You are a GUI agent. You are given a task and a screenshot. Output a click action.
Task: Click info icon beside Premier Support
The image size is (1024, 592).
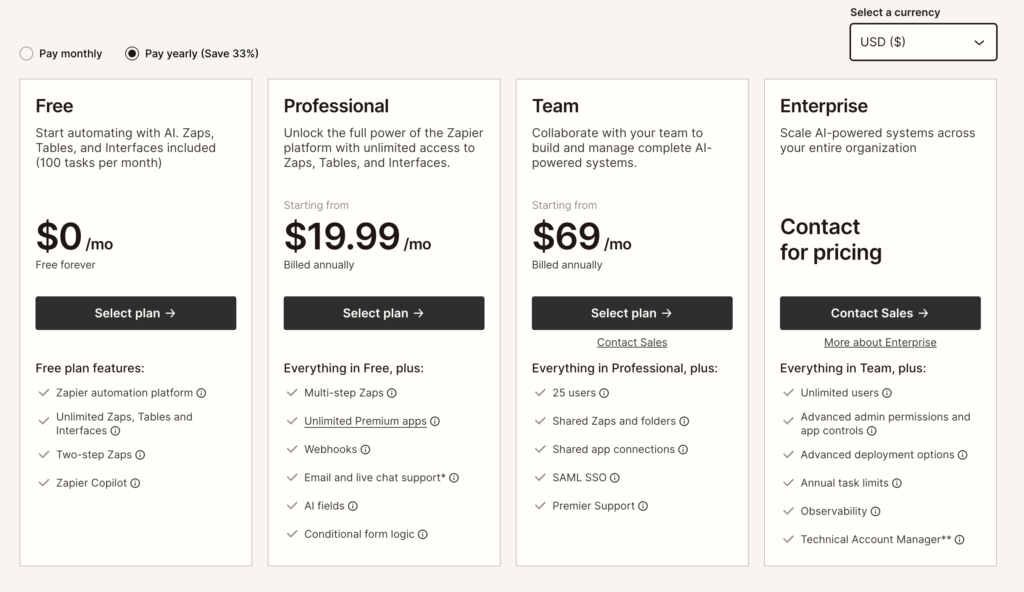click(643, 506)
